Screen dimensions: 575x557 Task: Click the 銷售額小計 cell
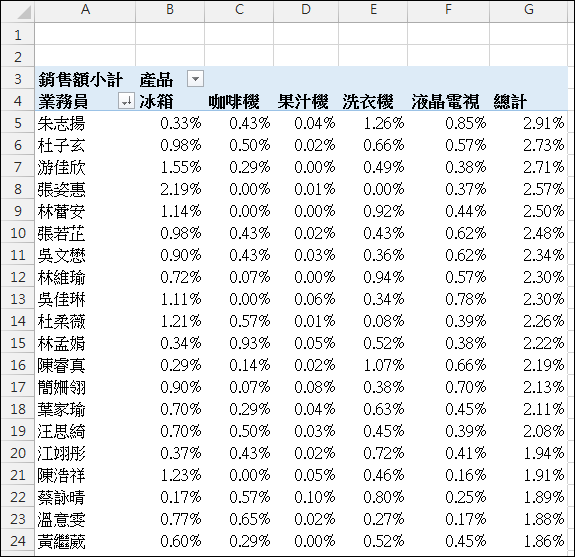[x=85, y=78]
